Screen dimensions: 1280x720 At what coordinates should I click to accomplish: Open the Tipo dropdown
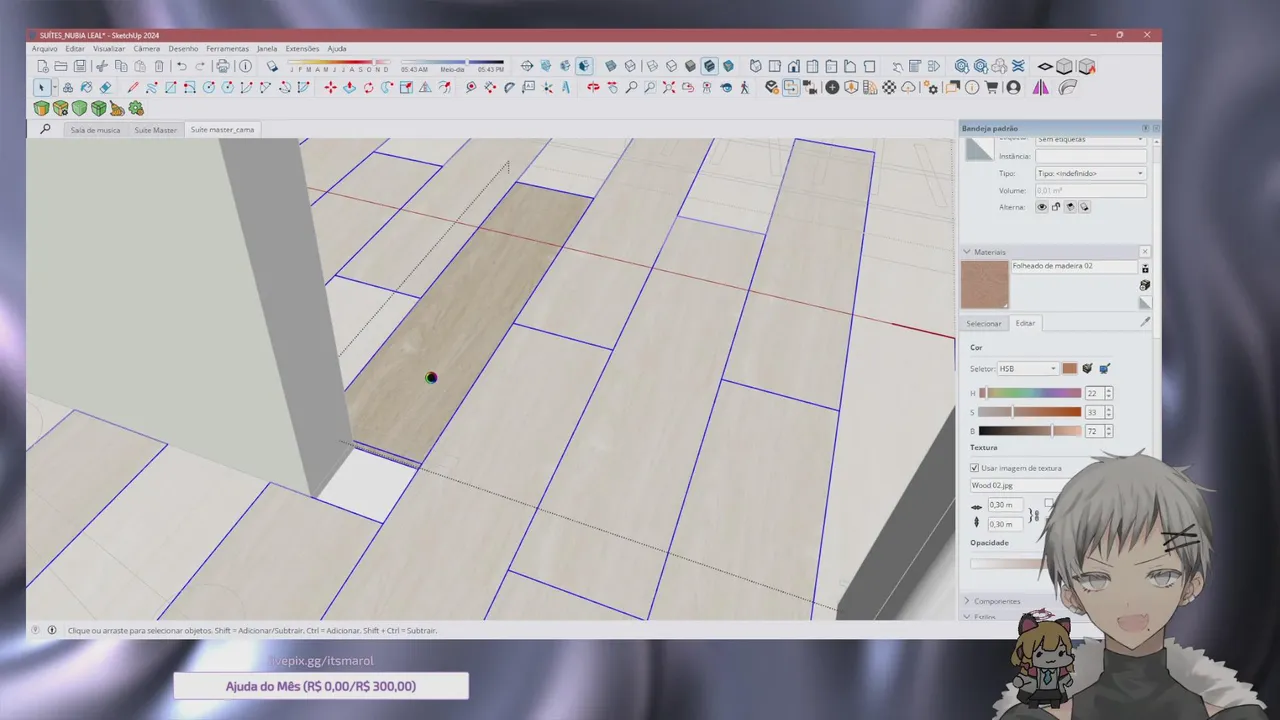[x=1091, y=173]
